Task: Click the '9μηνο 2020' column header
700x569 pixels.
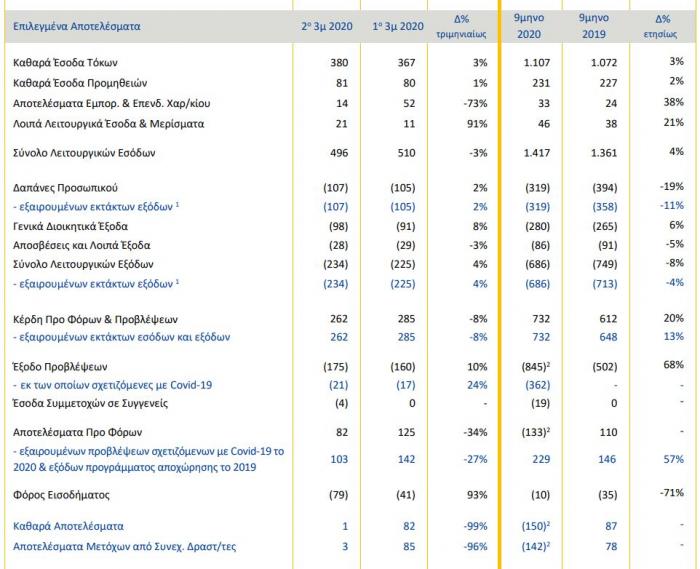Action: coord(529,24)
